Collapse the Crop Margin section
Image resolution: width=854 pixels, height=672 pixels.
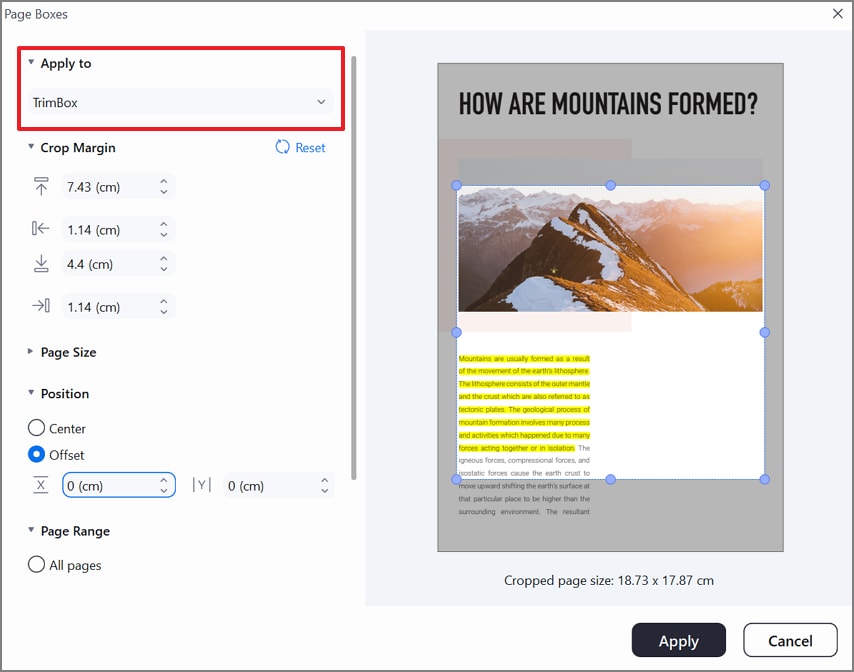(30, 147)
